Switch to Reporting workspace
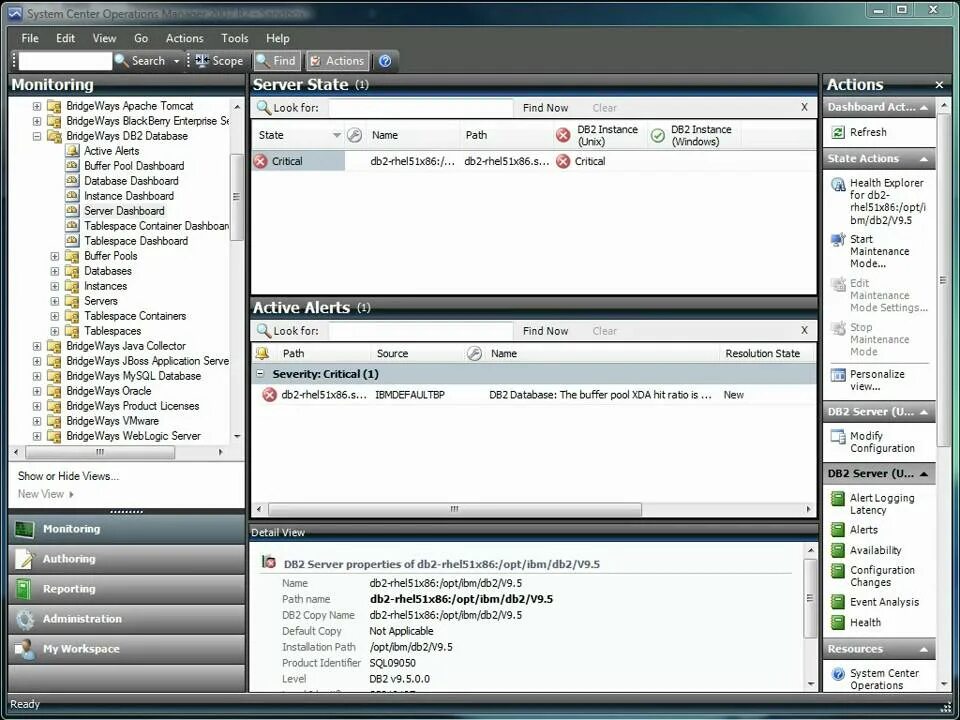 tap(126, 589)
